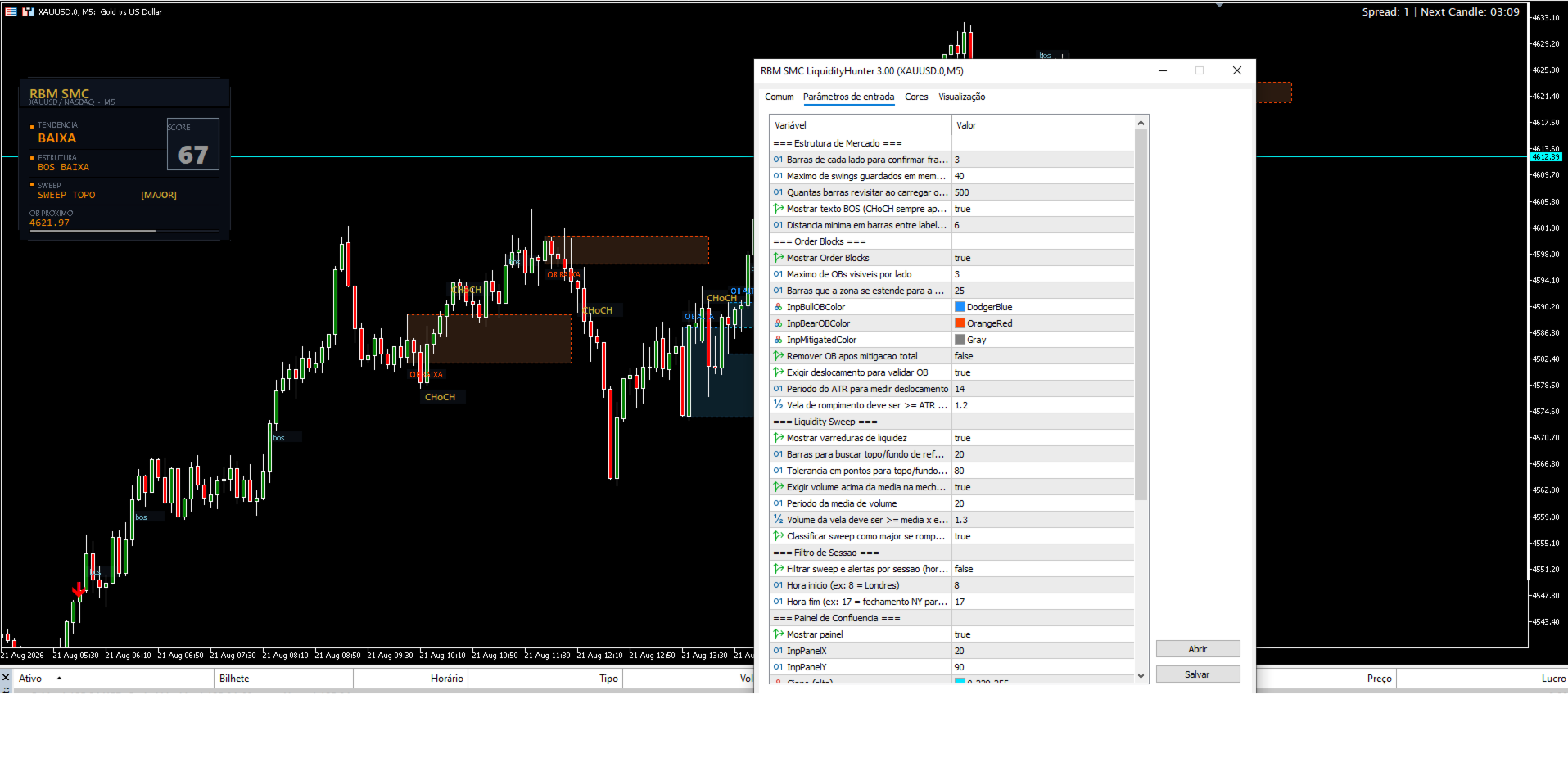This screenshot has width=1568, height=776.
Task: Click the Horário column header in the trade panel
Action: [x=410, y=679]
